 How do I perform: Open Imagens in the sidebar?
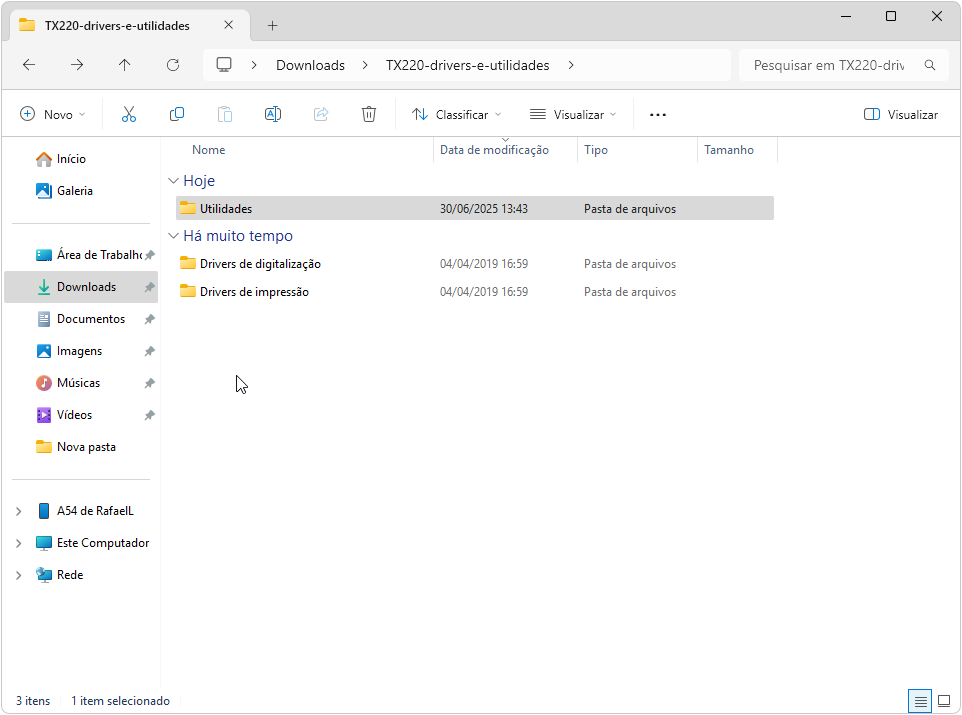81,351
